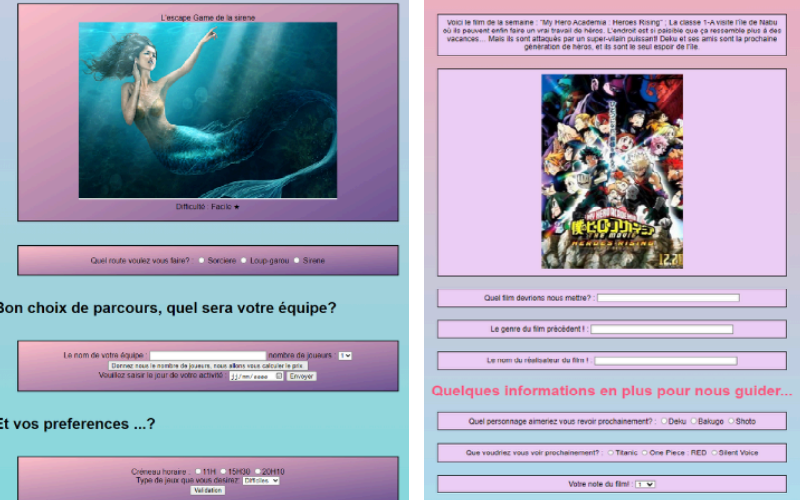The width and height of the screenshot is (800, 500).
Task: Open the calendar picker icon in date field
Action: (279, 376)
